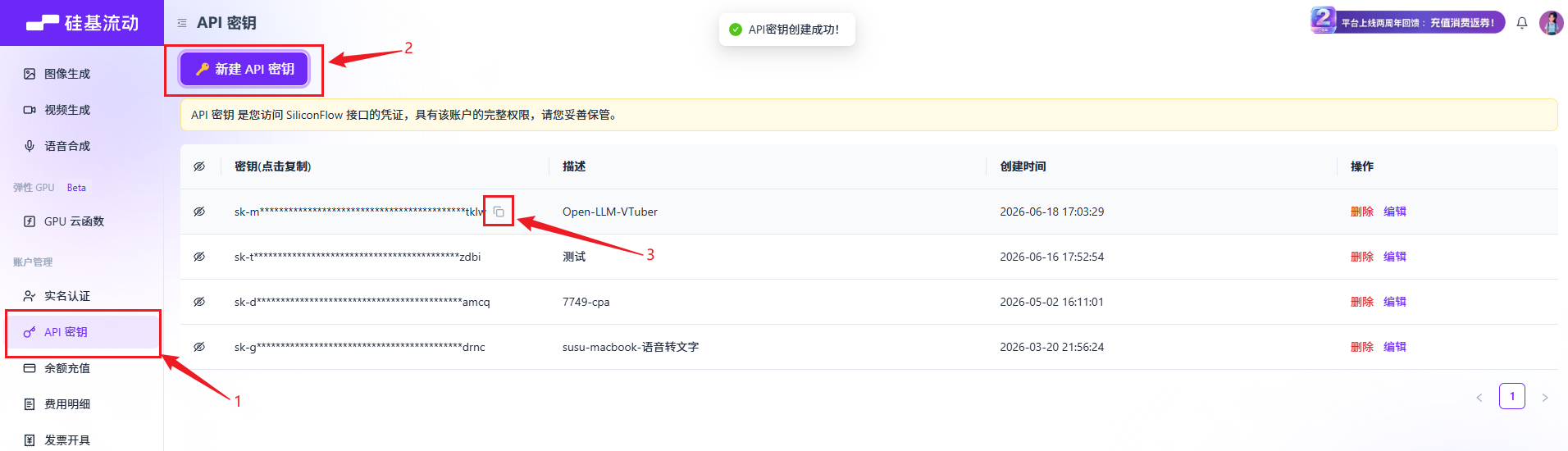Edit the Open-LLM-VTuber key
Viewport: 1568px width, 451px height.
click(x=1395, y=212)
